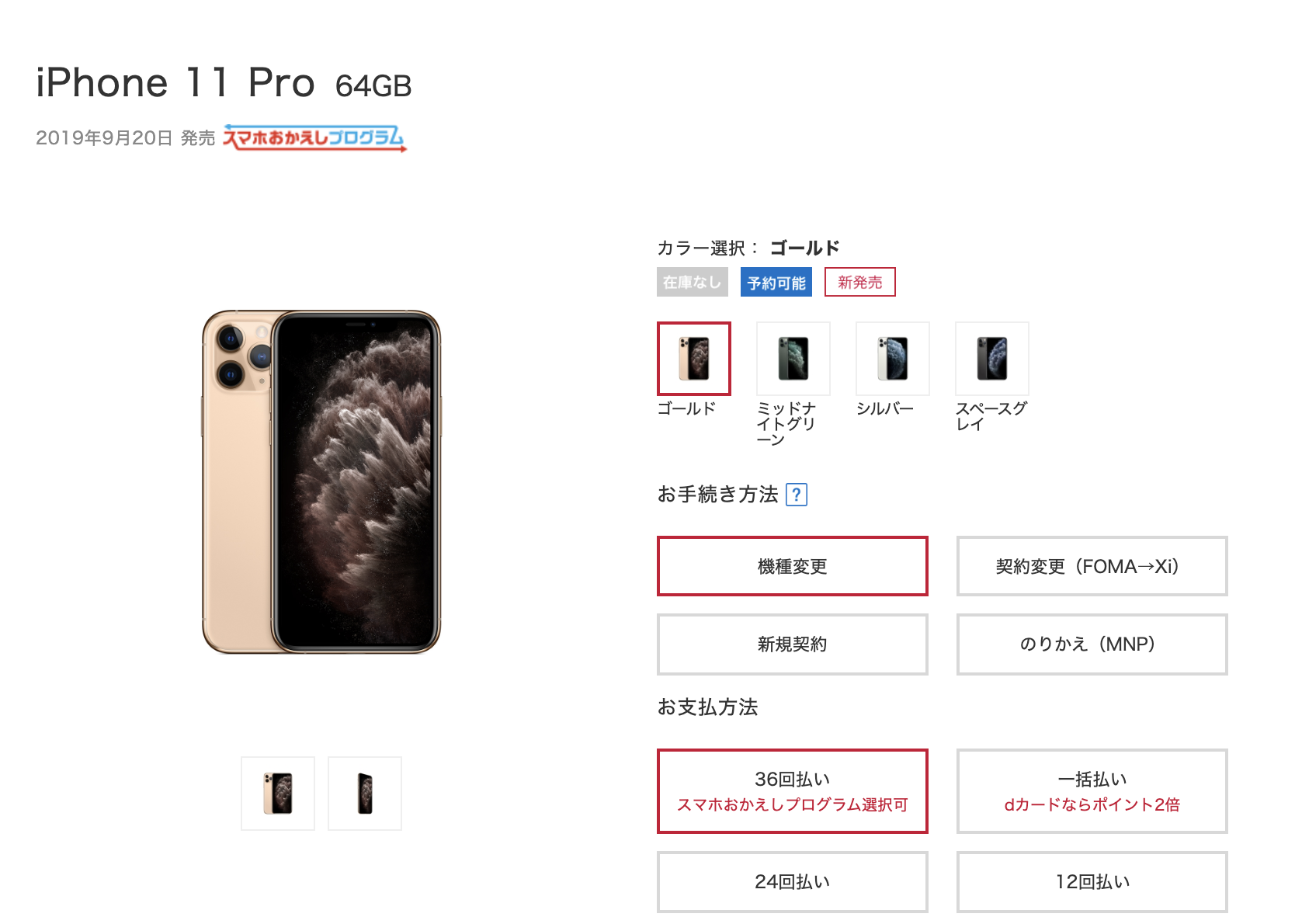Show the side-view iPhone thumbnail
The image size is (1295, 924).
click(365, 794)
